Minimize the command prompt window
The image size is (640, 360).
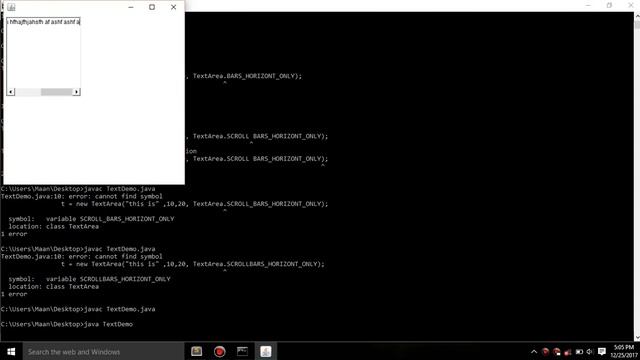coord(588,5)
